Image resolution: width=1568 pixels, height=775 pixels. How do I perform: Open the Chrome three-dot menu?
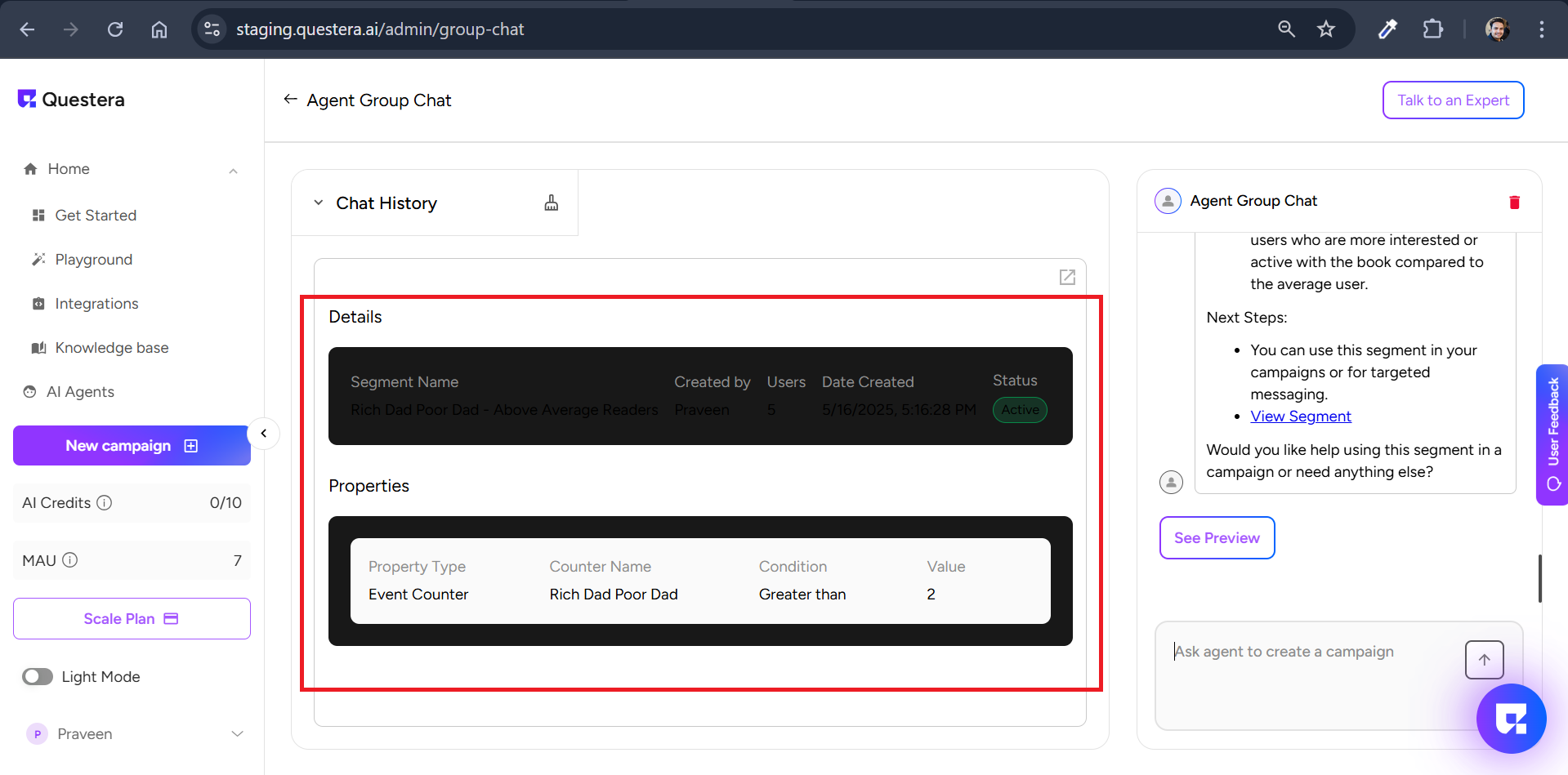(x=1542, y=29)
